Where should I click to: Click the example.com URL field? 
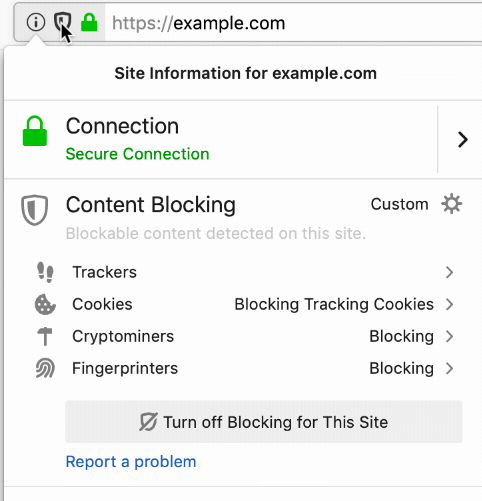[293, 23]
